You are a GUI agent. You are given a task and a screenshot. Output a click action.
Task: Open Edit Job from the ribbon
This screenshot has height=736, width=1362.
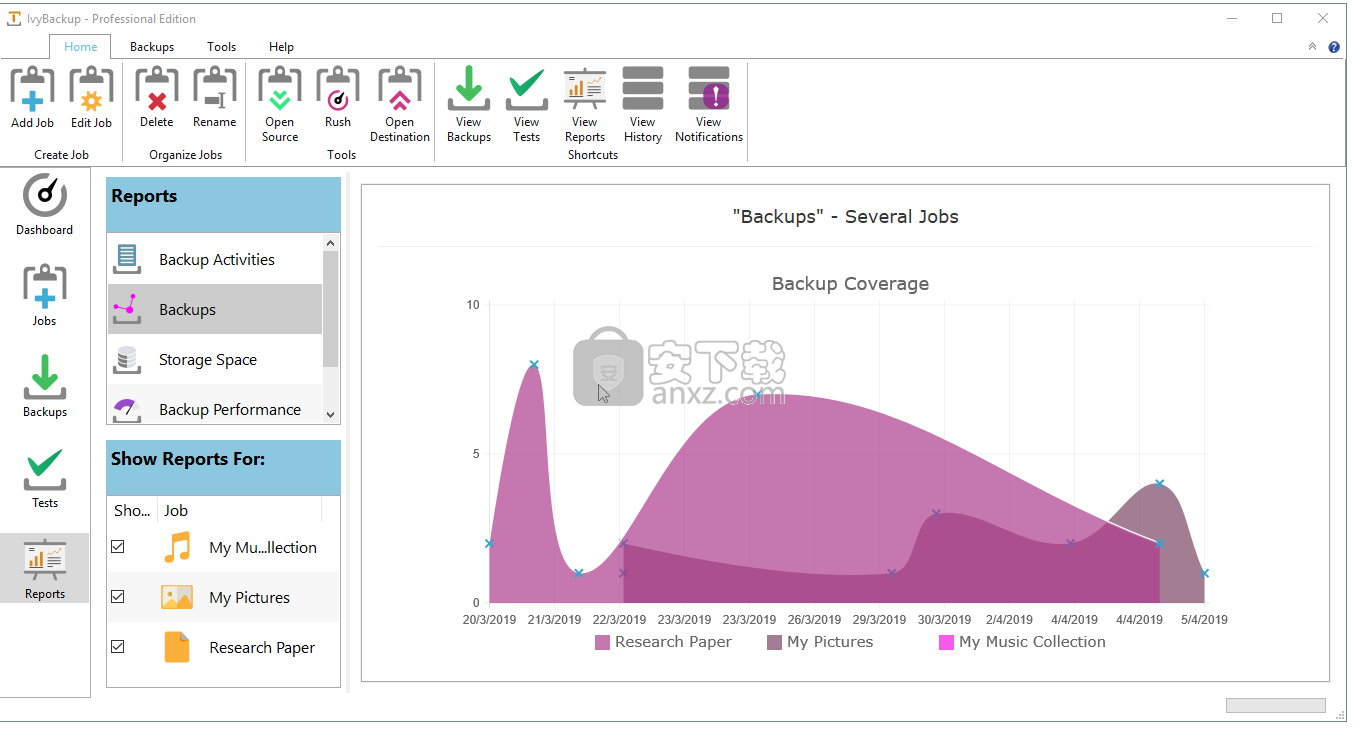pos(91,98)
